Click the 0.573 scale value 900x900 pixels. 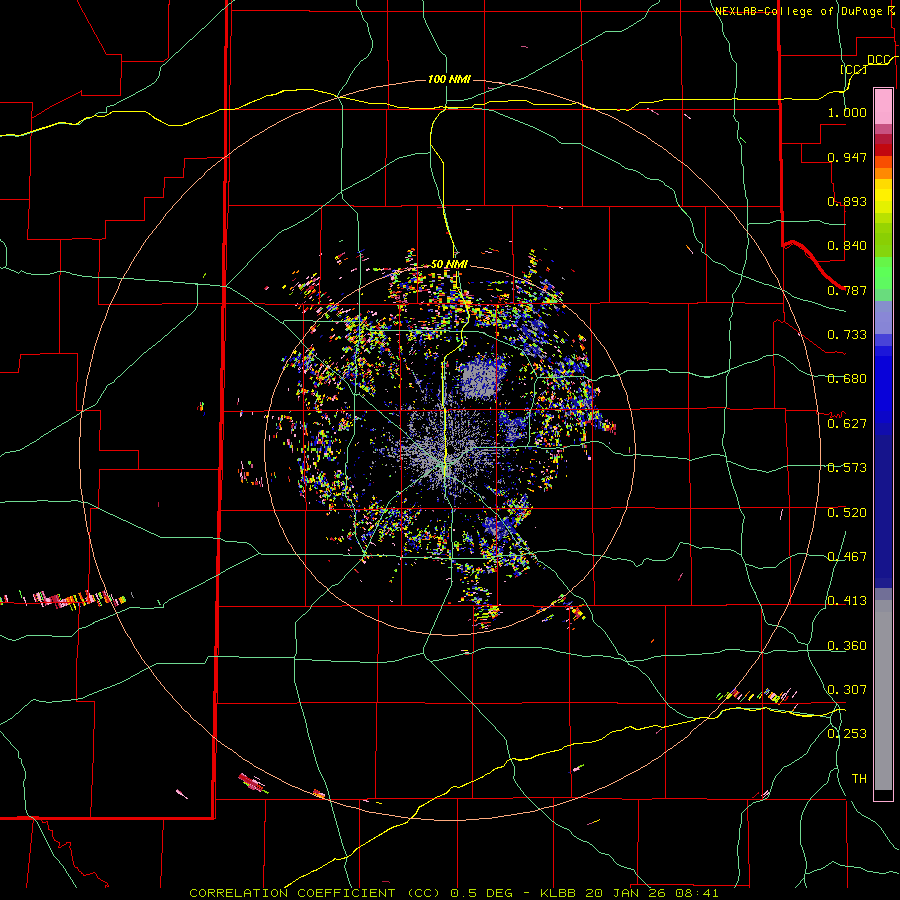coord(847,468)
